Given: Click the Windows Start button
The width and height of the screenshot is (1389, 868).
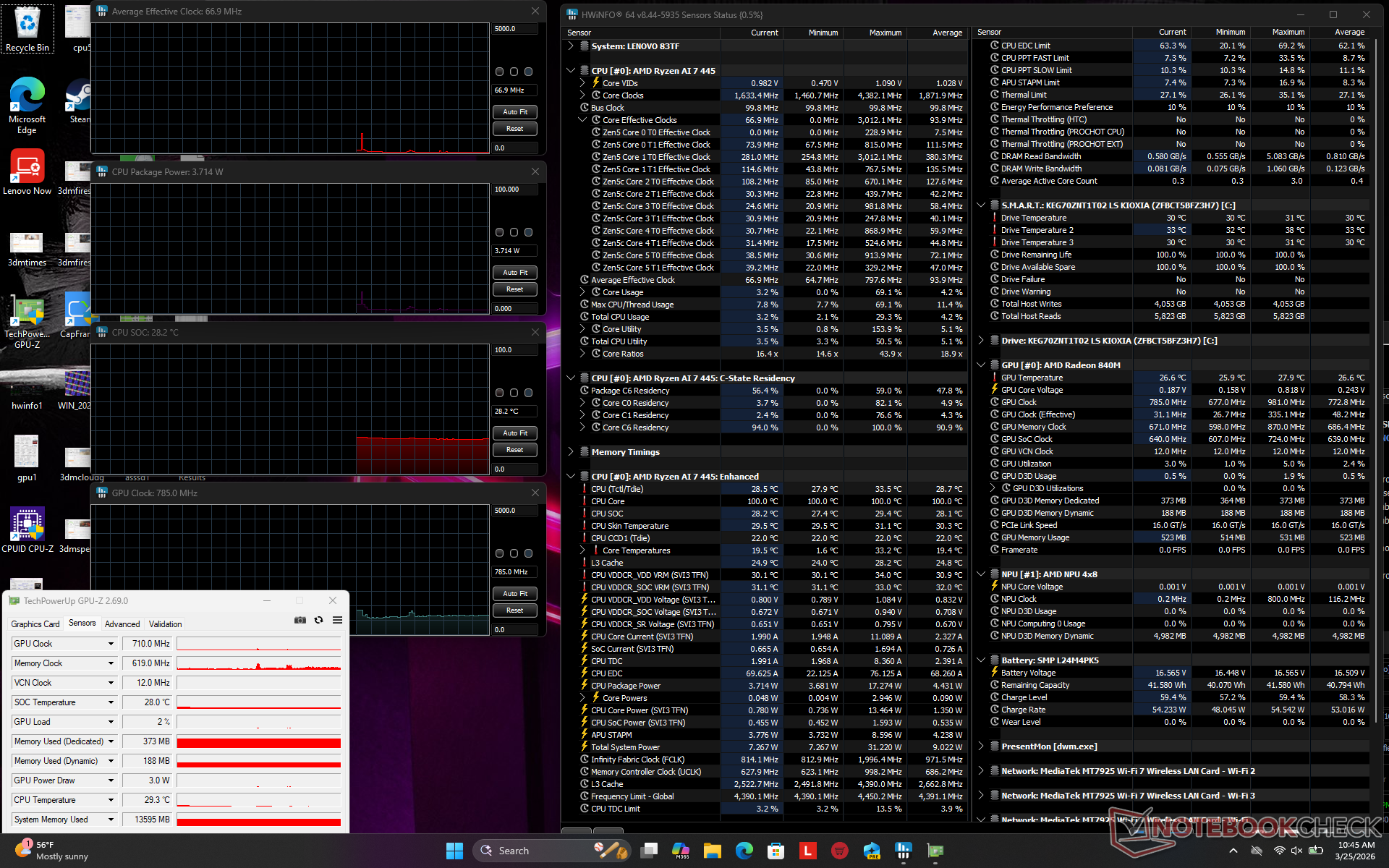Looking at the screenshot, I should click(x=454, y=851).
